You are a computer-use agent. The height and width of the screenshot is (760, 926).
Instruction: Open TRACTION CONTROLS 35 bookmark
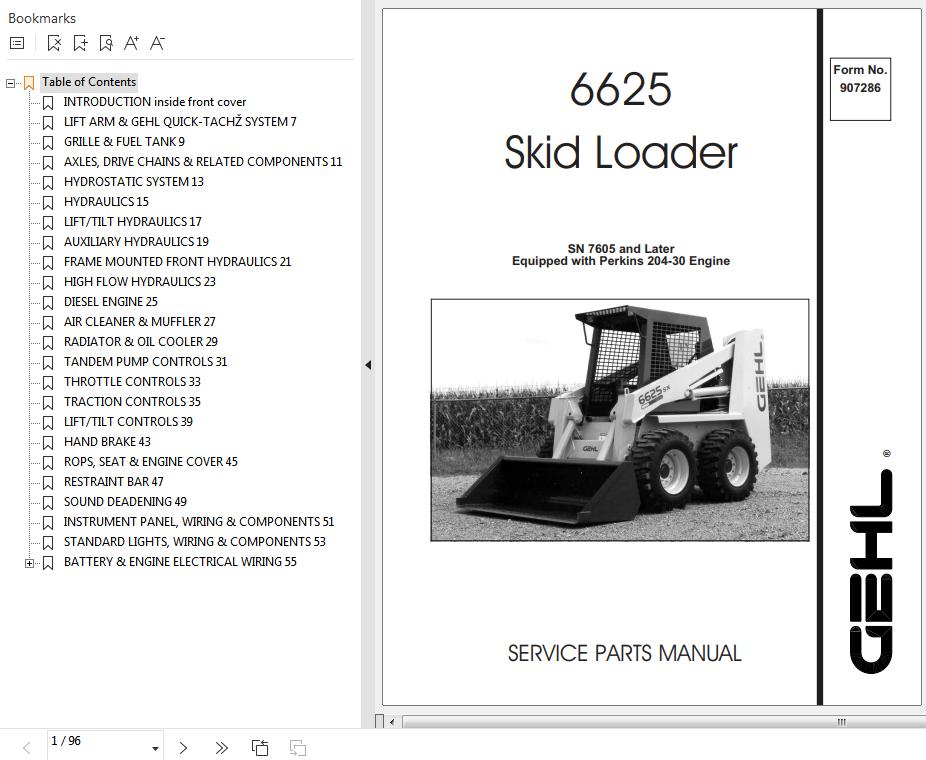click(x=132, y=402)
